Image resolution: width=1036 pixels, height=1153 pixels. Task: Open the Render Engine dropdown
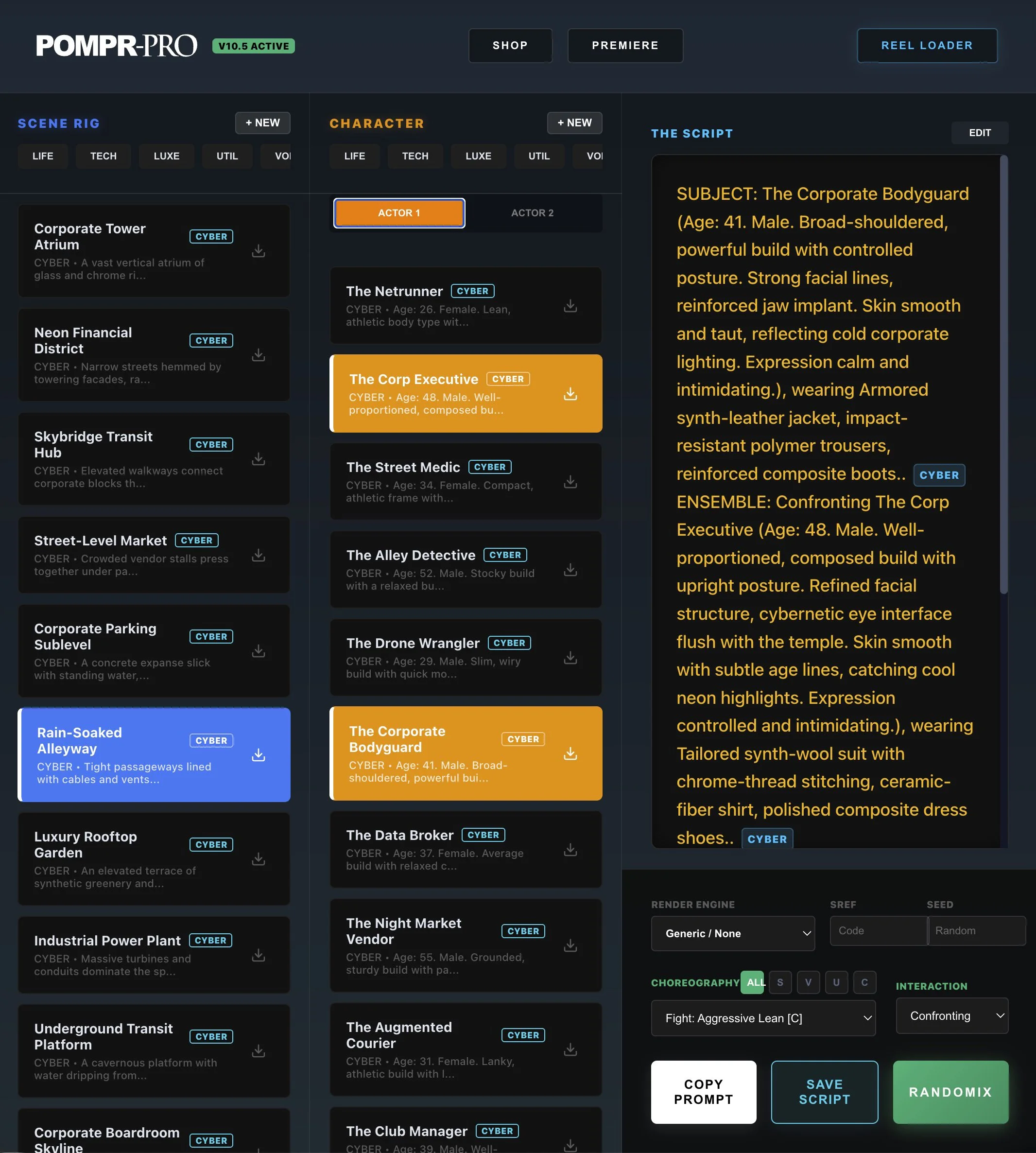733,933
